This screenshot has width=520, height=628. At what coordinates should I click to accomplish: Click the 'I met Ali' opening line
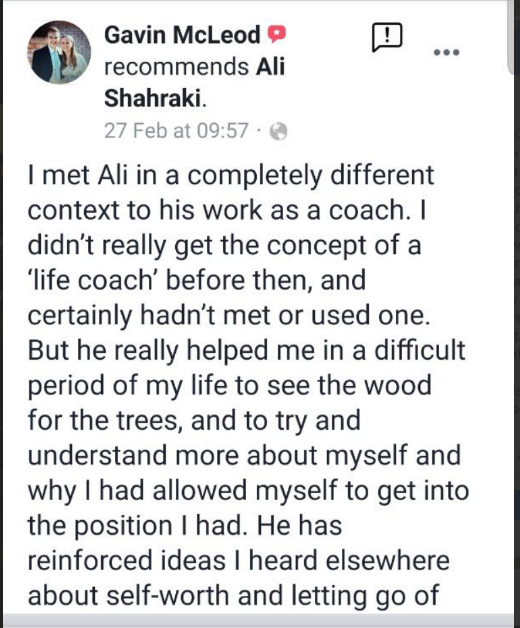pos(231,175)
